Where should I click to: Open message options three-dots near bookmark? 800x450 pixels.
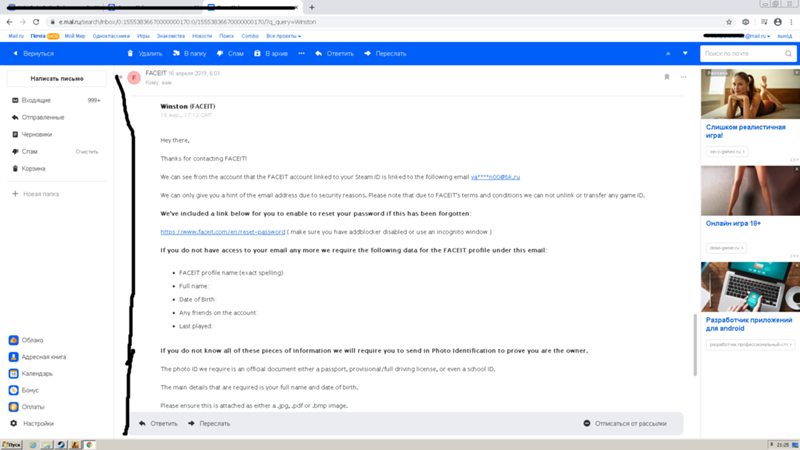click(683, 77)
